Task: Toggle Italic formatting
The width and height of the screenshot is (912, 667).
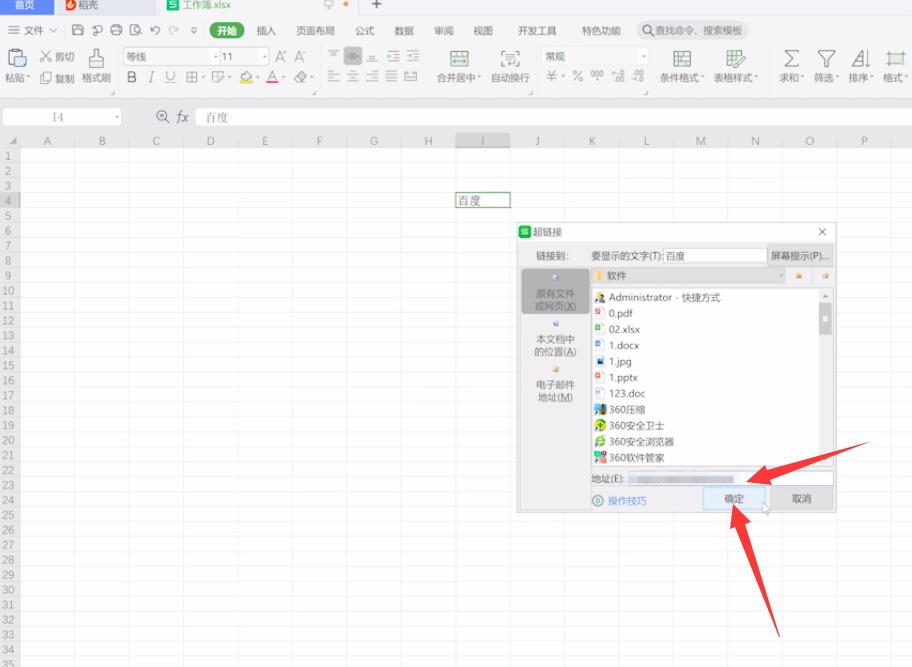Action: (151, 77)
